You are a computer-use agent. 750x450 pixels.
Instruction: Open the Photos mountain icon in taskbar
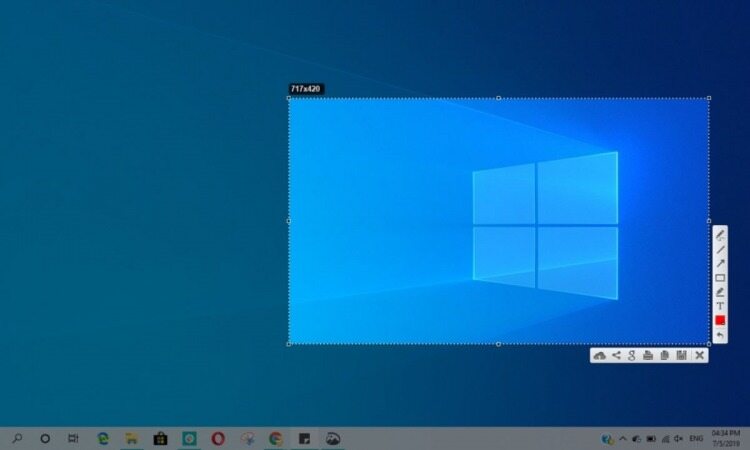click(x=333, y=439)
